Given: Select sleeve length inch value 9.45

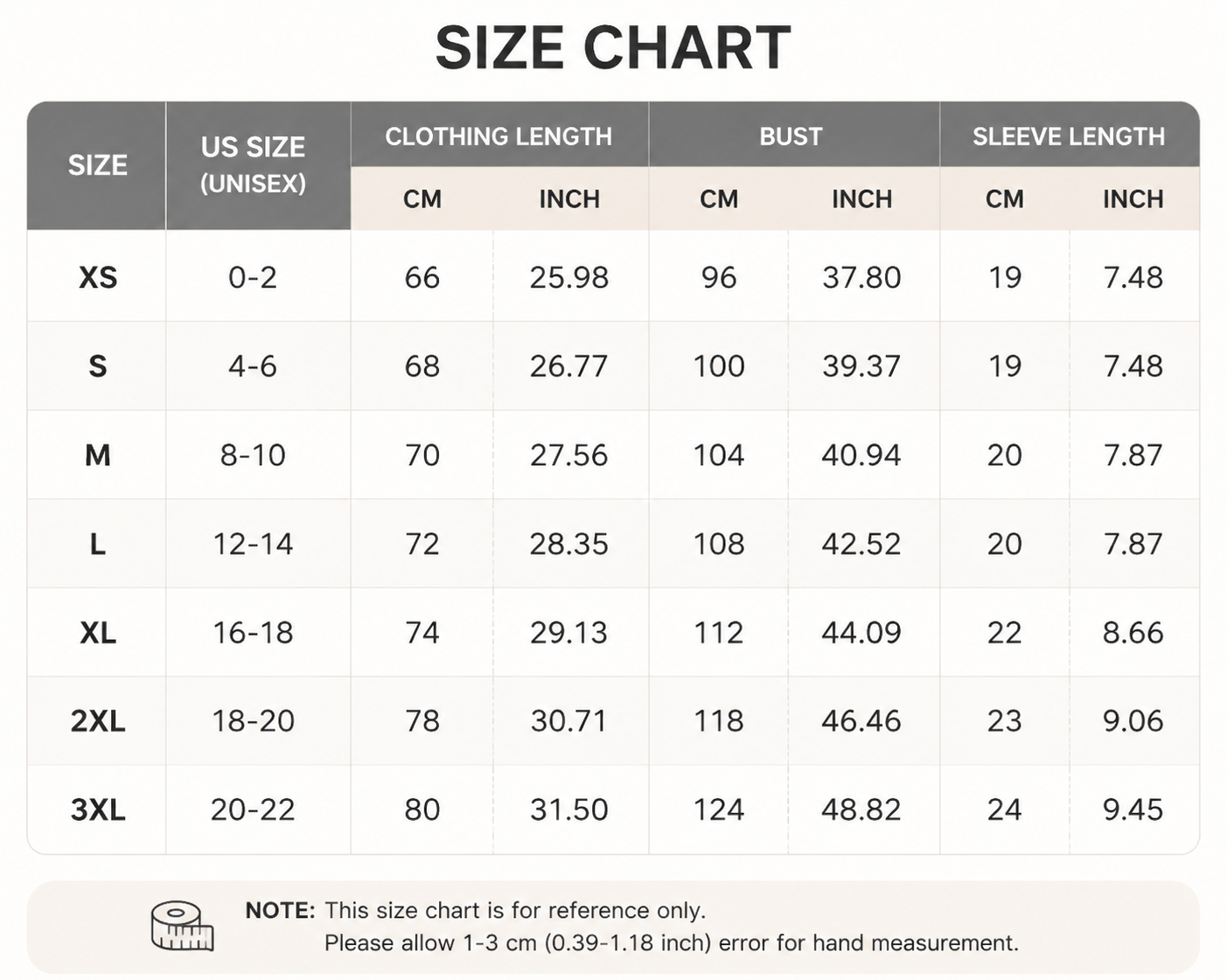Looking at the screenshot, I should (x=1133, y=810).
